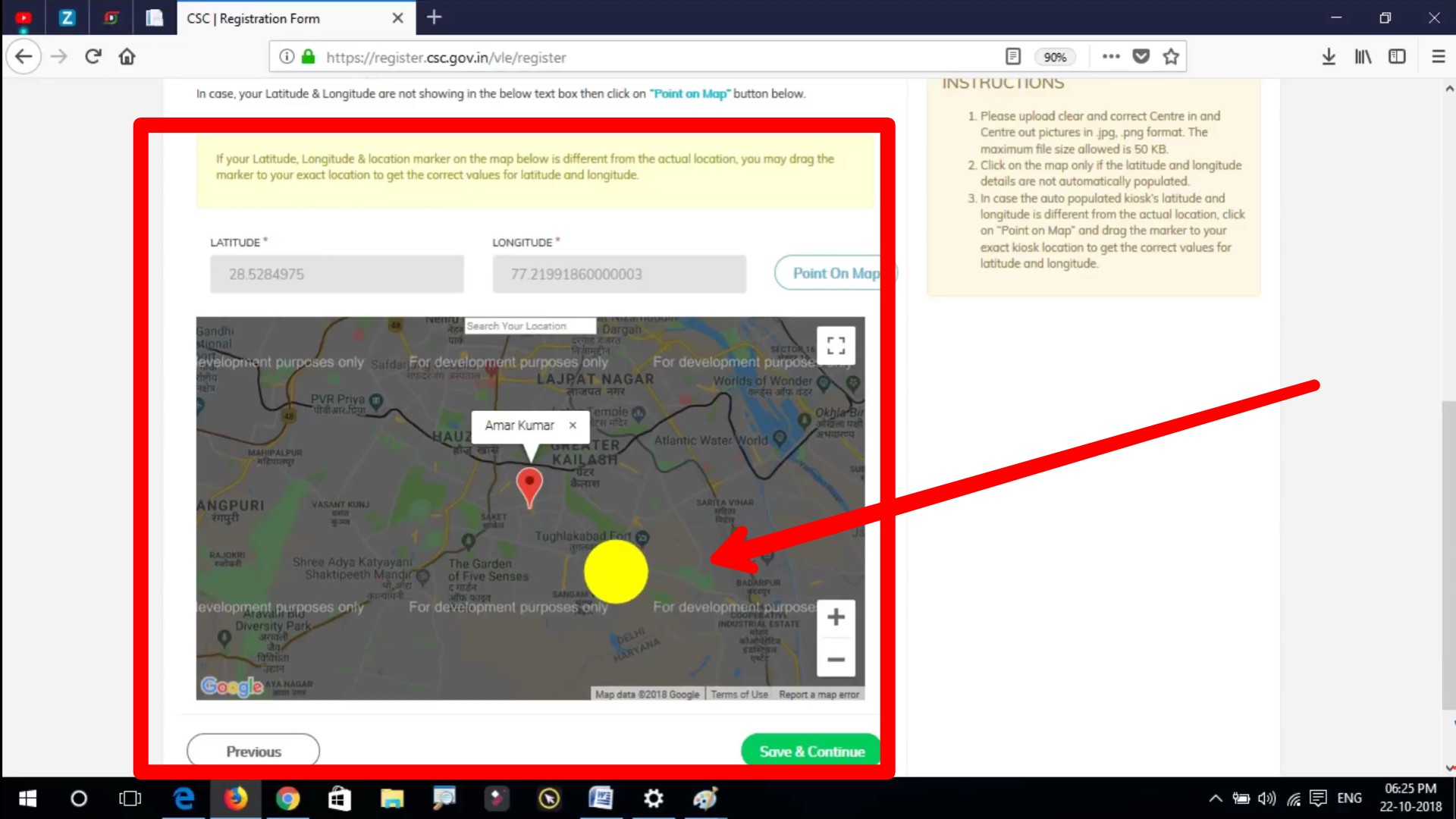Click the page reload/refresh icon
The height and width of the screenshot is (819, 1456).
[92, 57]
